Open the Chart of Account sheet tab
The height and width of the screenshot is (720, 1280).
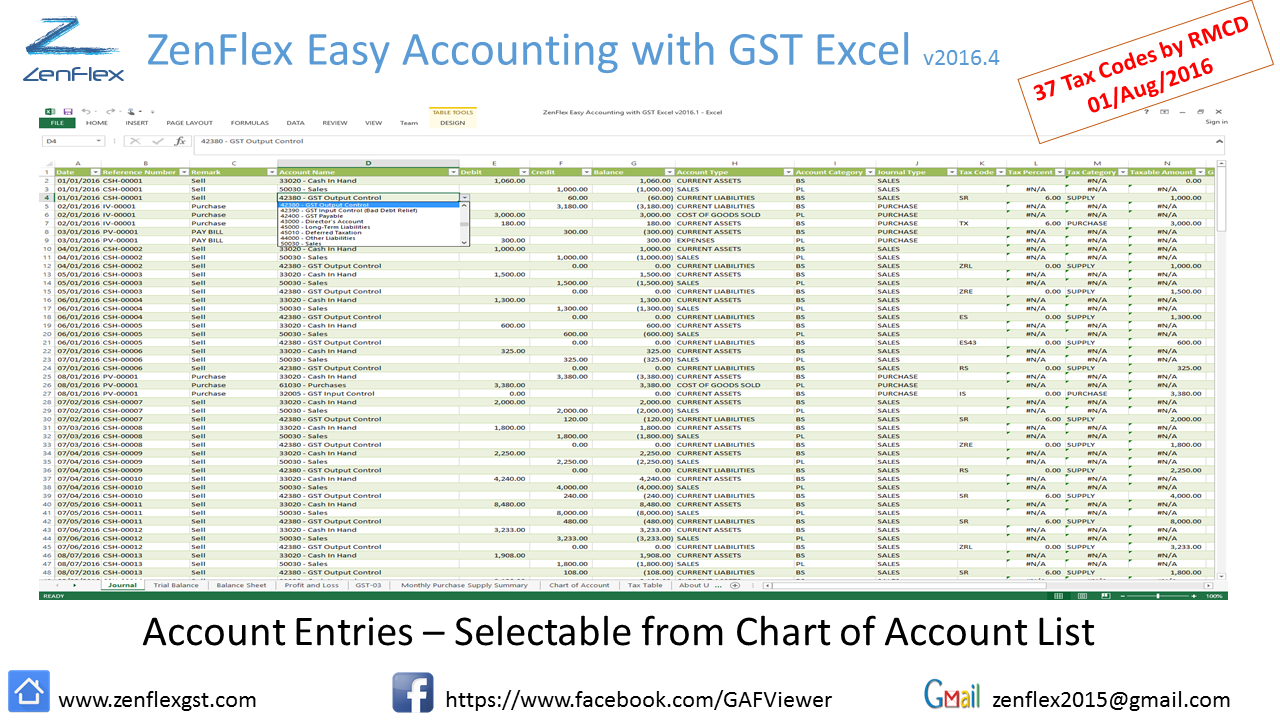(579, 585)
